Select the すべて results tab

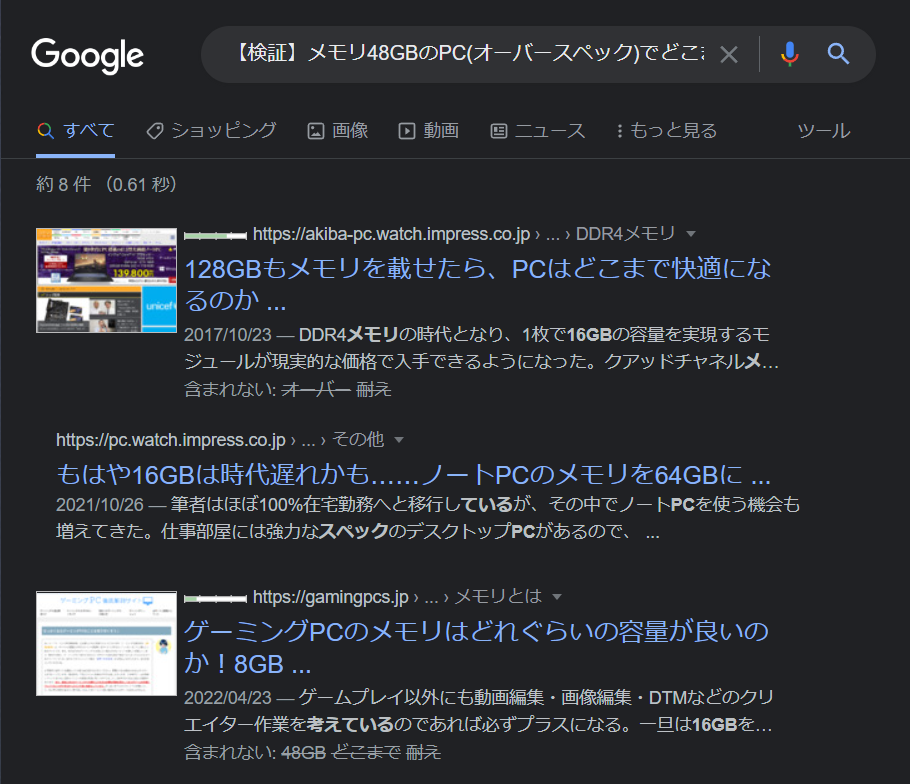76,130
